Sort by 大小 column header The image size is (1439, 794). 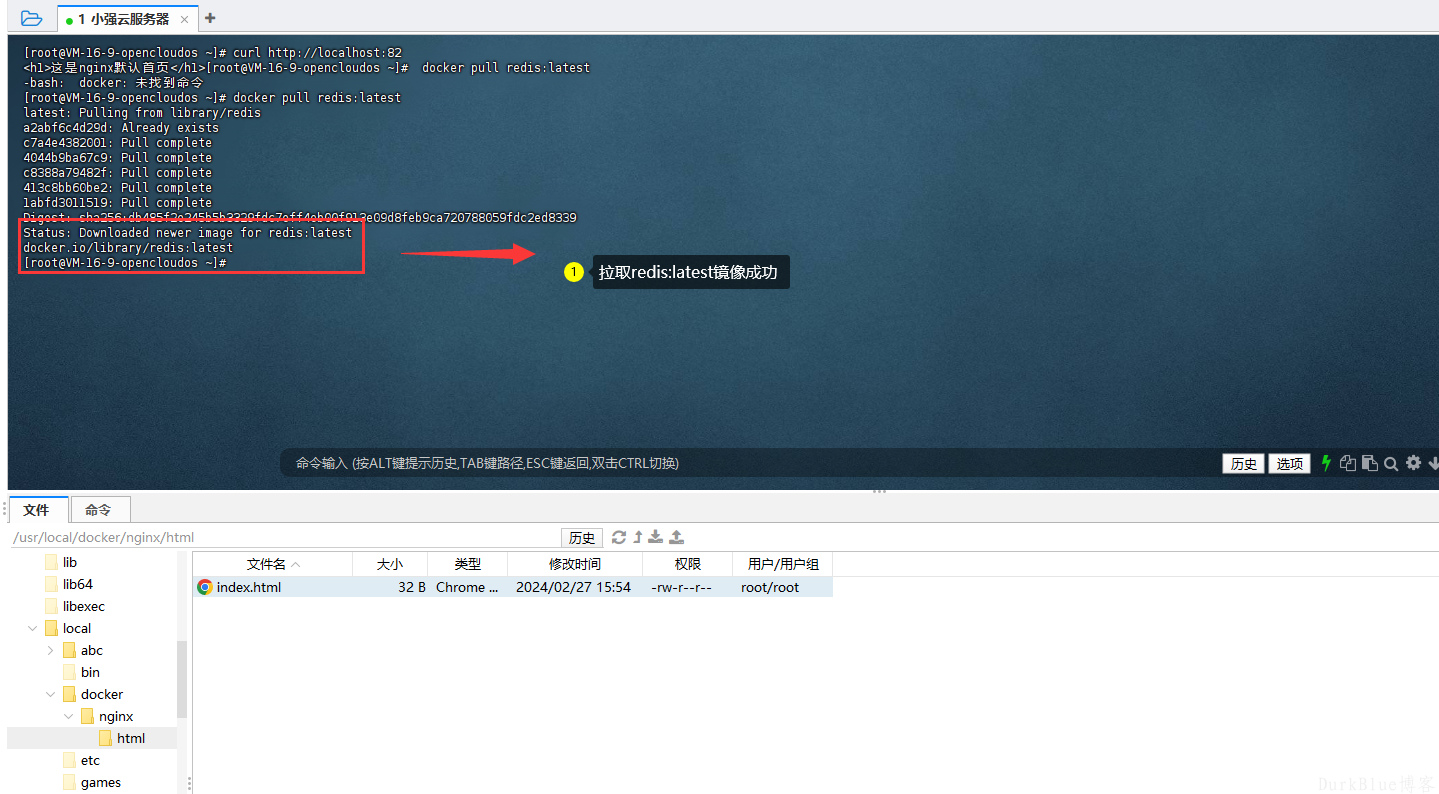click(390, 565)
